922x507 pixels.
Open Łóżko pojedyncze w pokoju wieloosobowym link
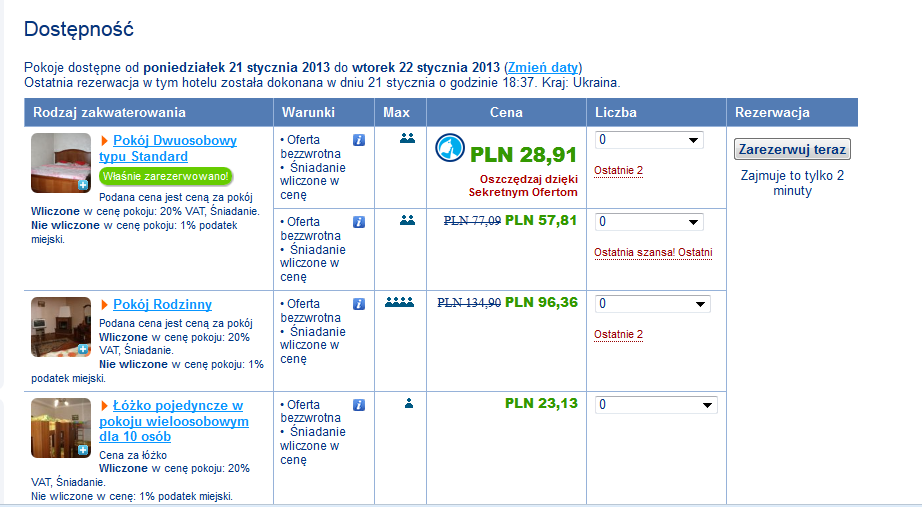pos(174,421)
